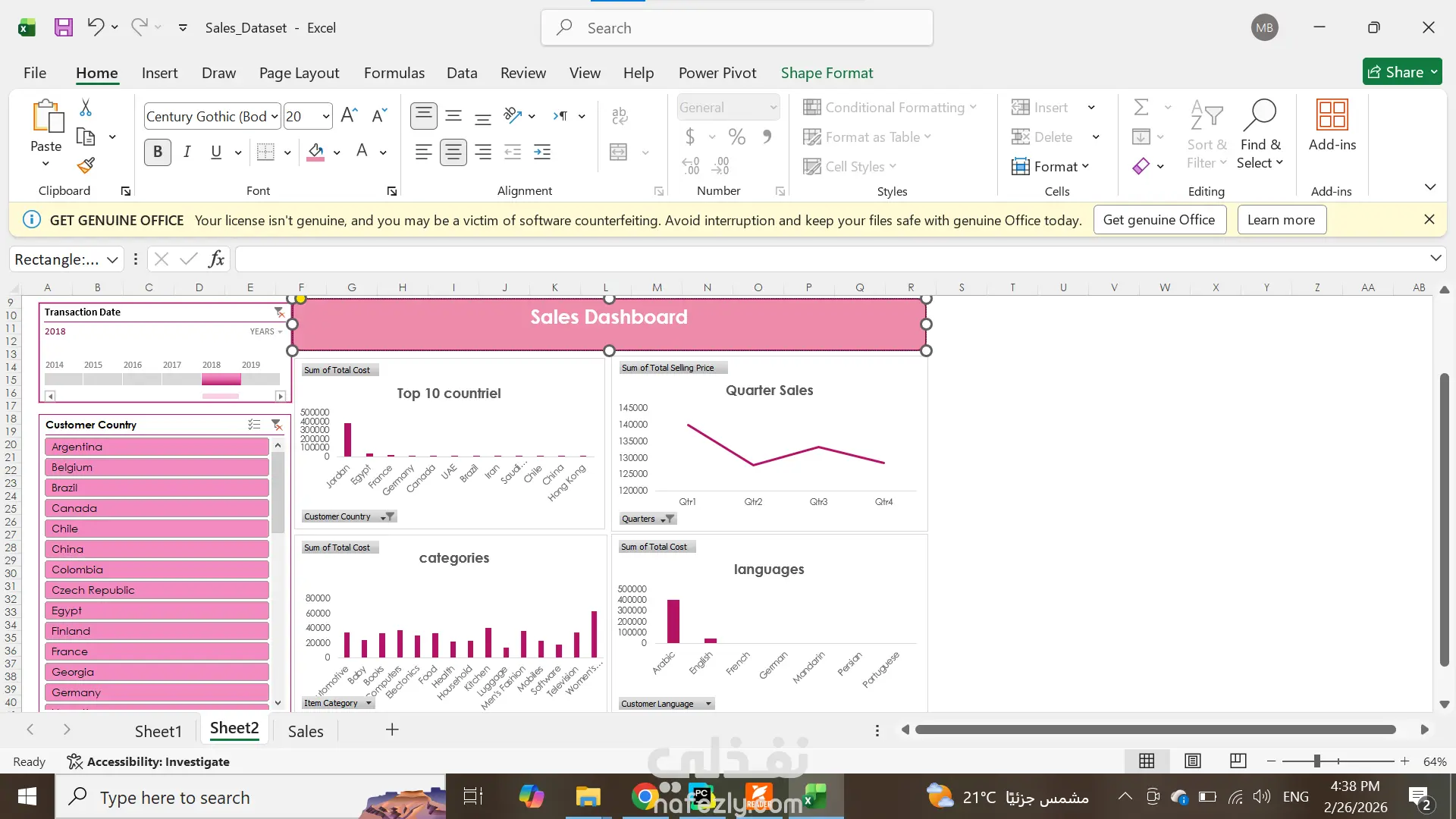Viewport: 1456px width, 819px height.
Task: Click the Format Painter brush icon
Action: point(86,165)
